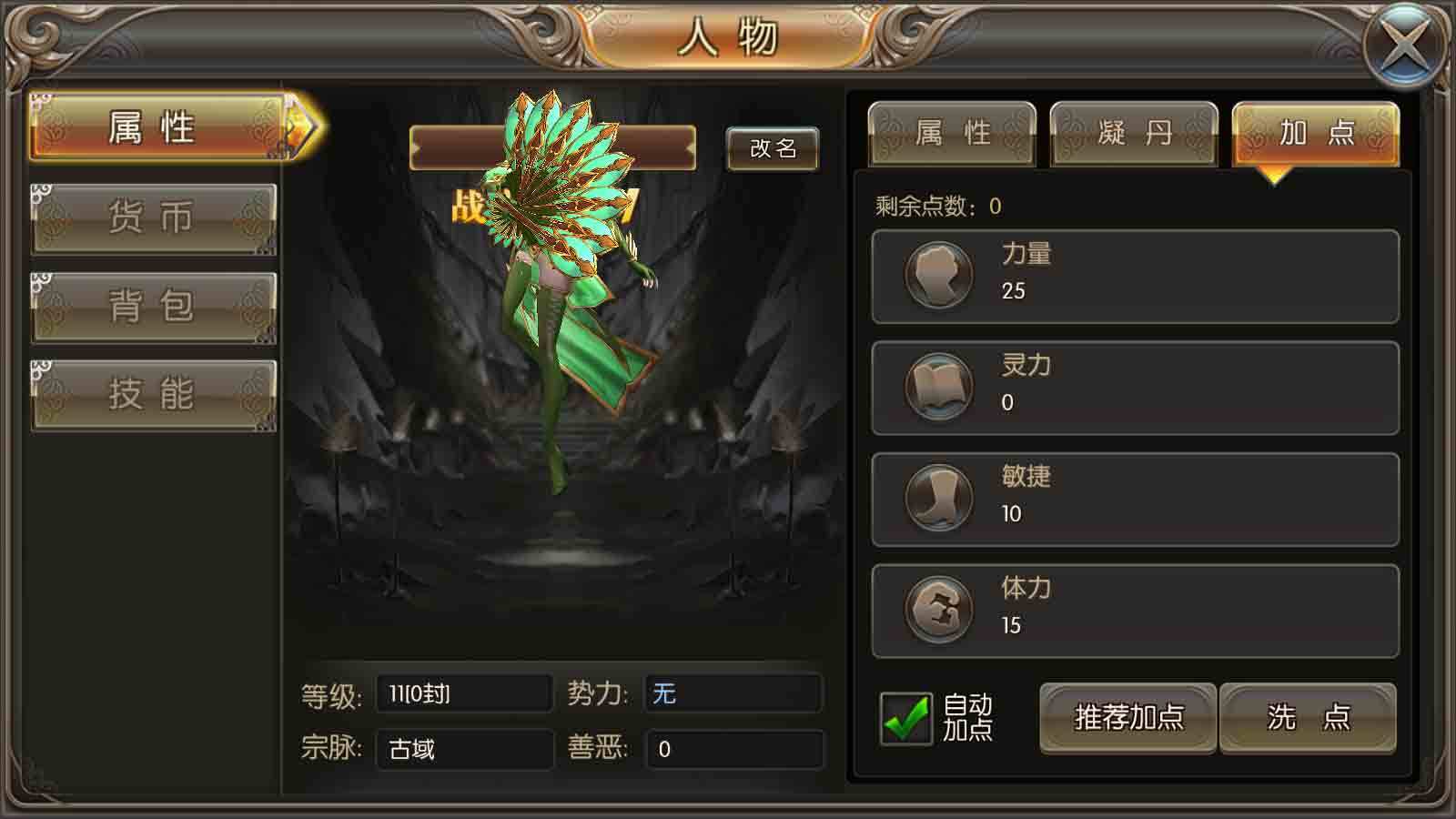Close the 人物 character window

(1405, 45)
